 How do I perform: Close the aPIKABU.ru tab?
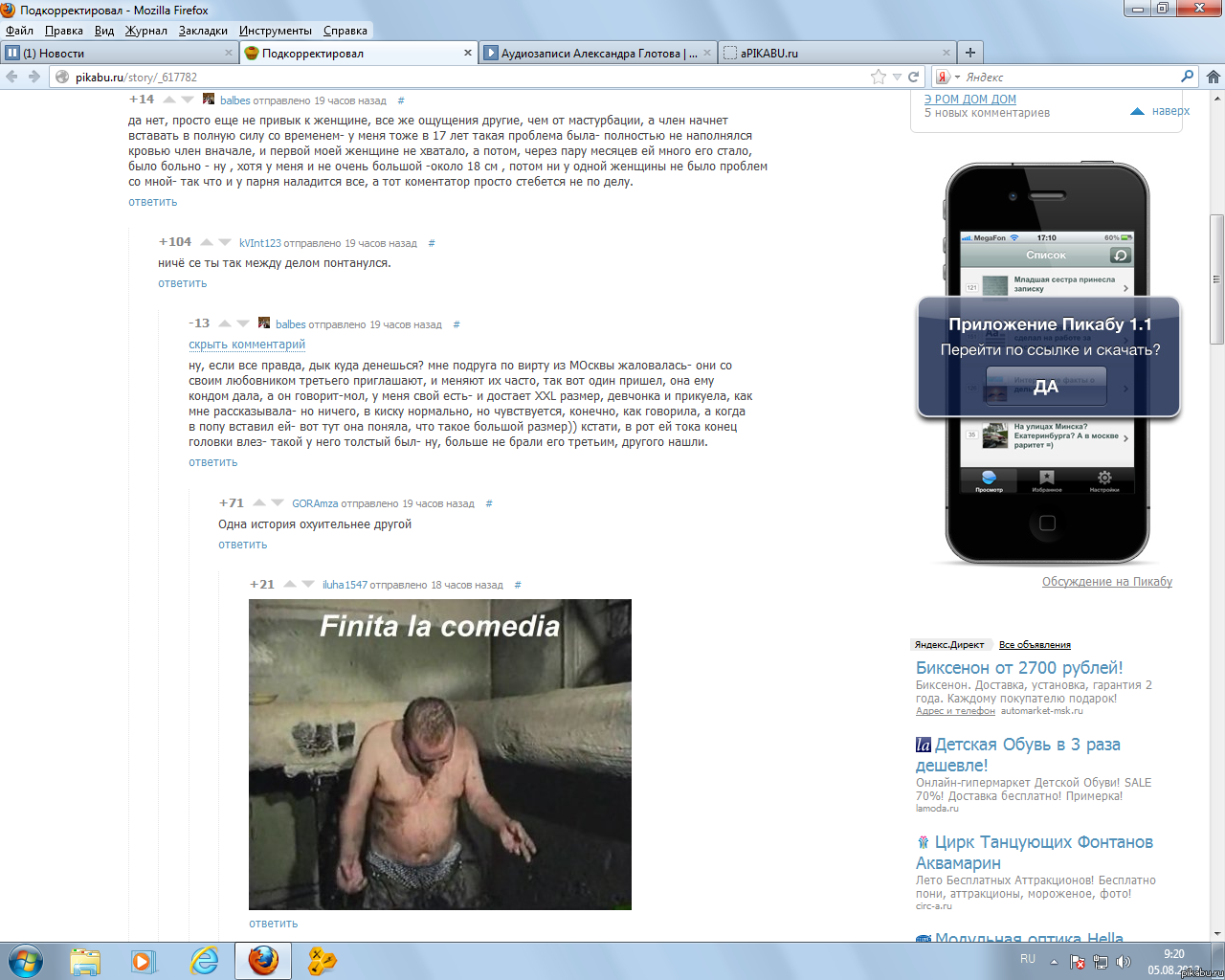(x=947, y=53)
